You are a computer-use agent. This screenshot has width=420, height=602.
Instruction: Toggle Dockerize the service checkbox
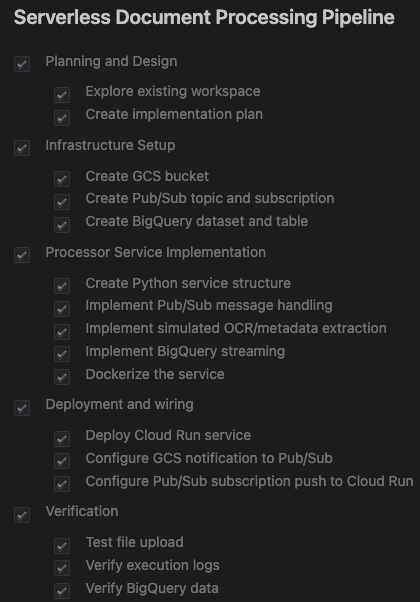point(62,377)
